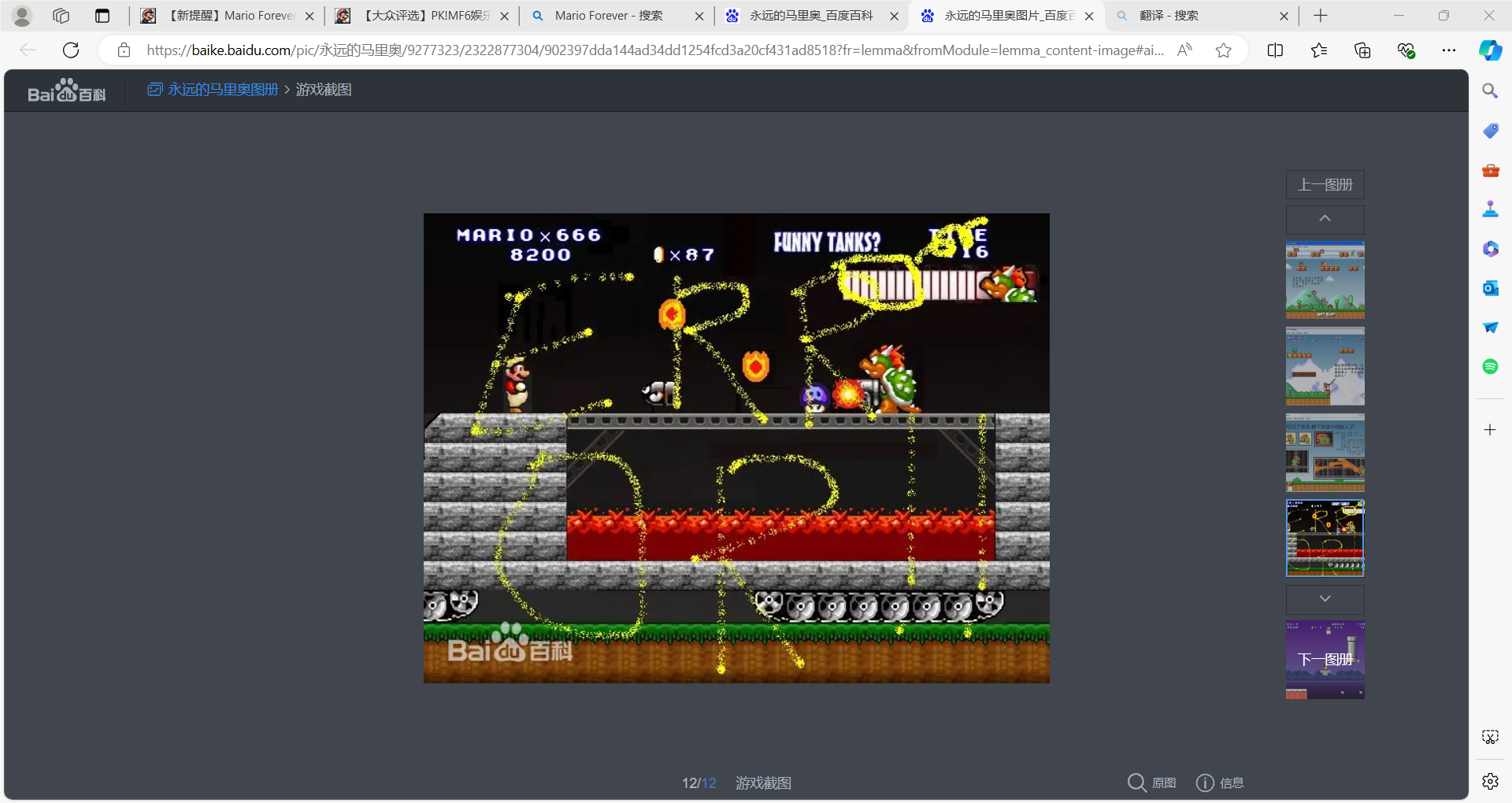This screenshot has width=1512, height=803.
Task: Close the Mario Forever - 搜索 tab
Action: click(699, 16)
